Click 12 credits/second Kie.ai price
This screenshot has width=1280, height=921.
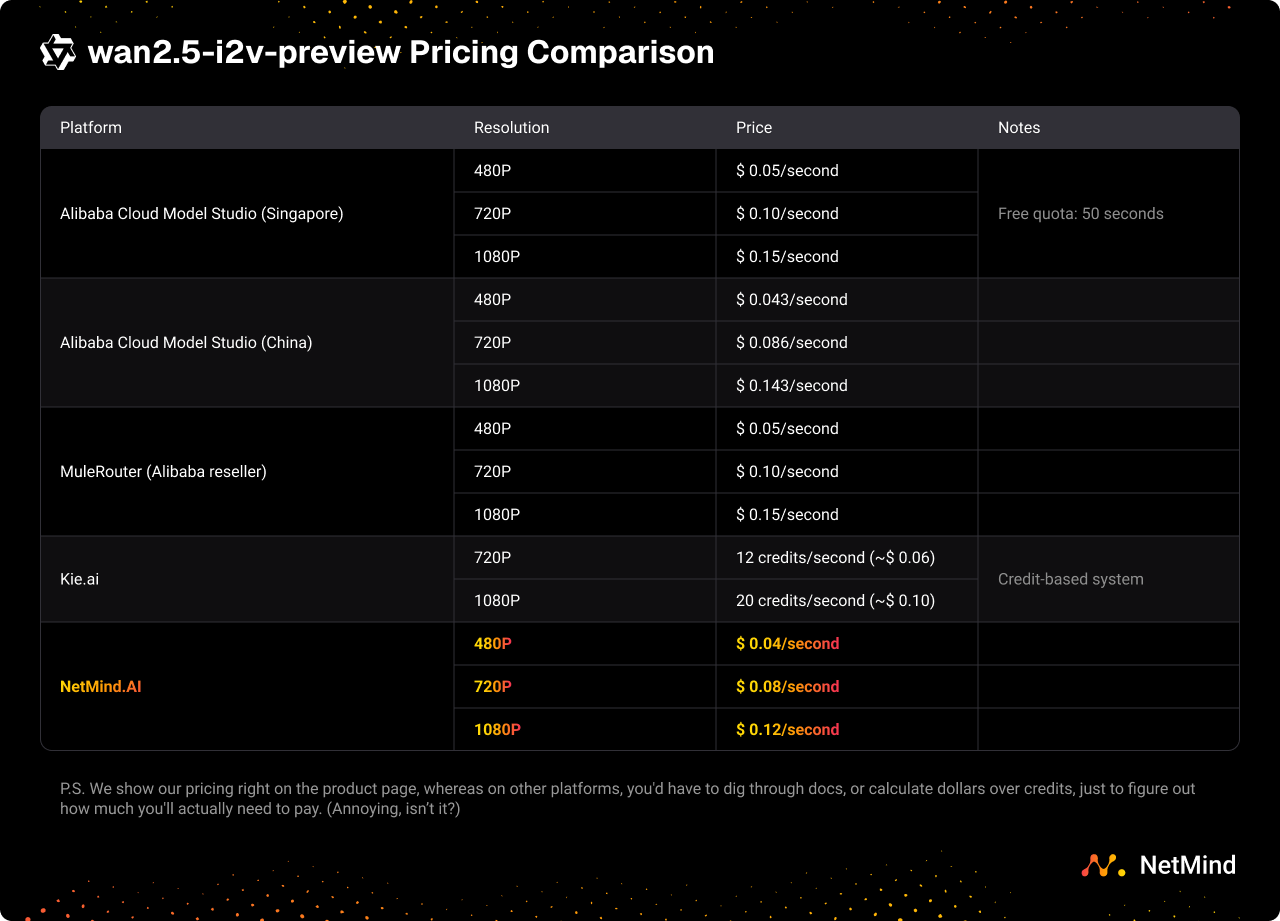[x=835, y=558]
